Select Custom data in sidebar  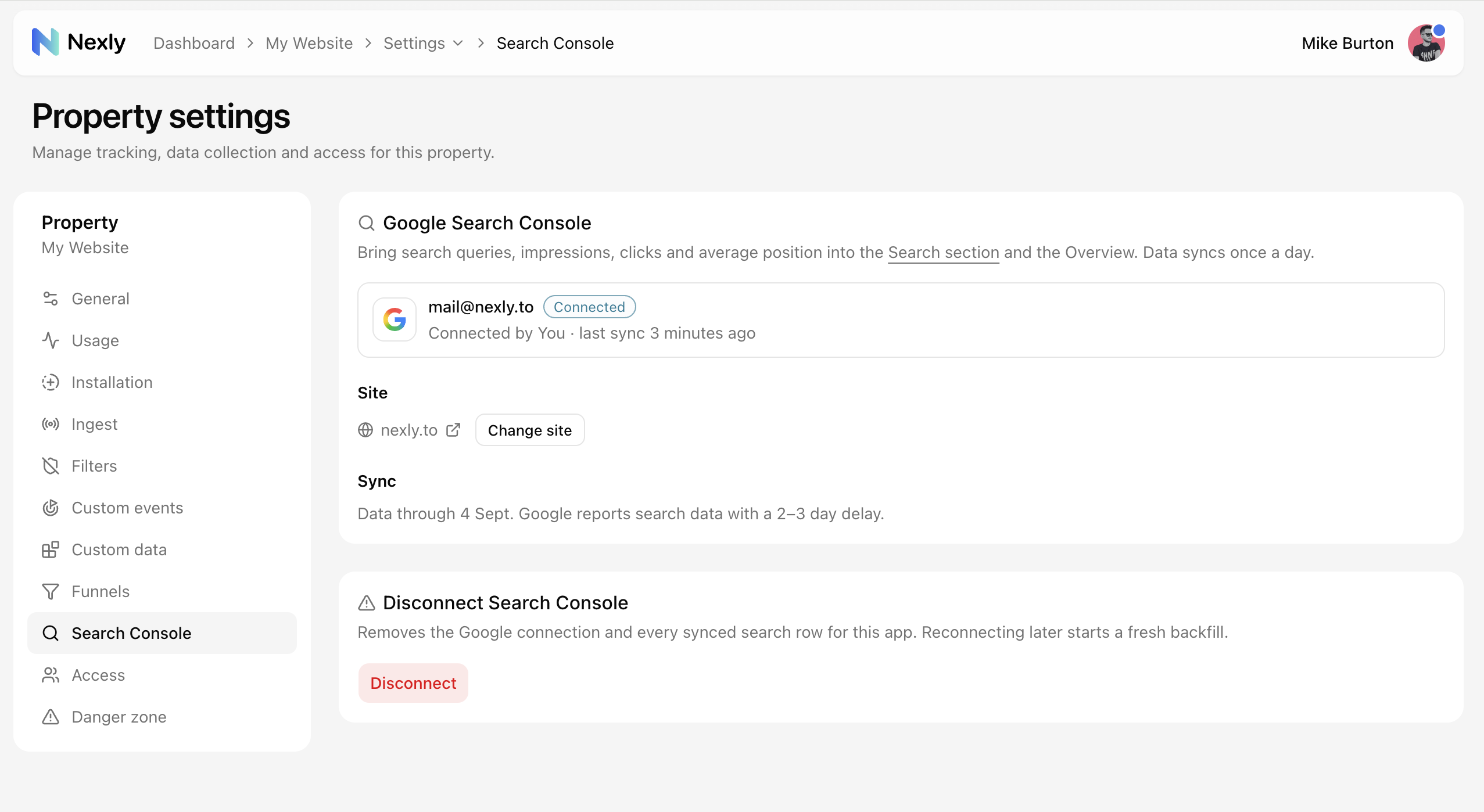point(162,549)
